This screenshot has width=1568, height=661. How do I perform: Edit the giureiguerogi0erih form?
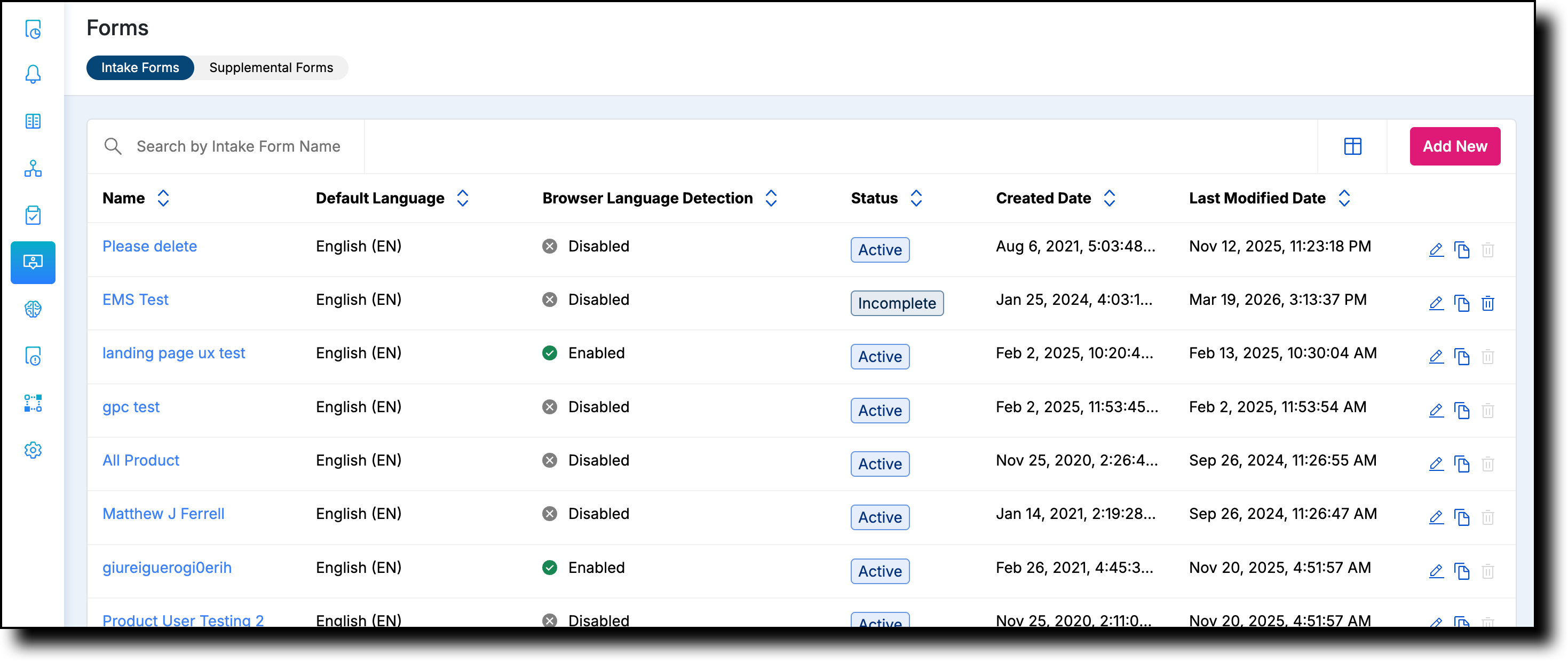(1436, 571)
